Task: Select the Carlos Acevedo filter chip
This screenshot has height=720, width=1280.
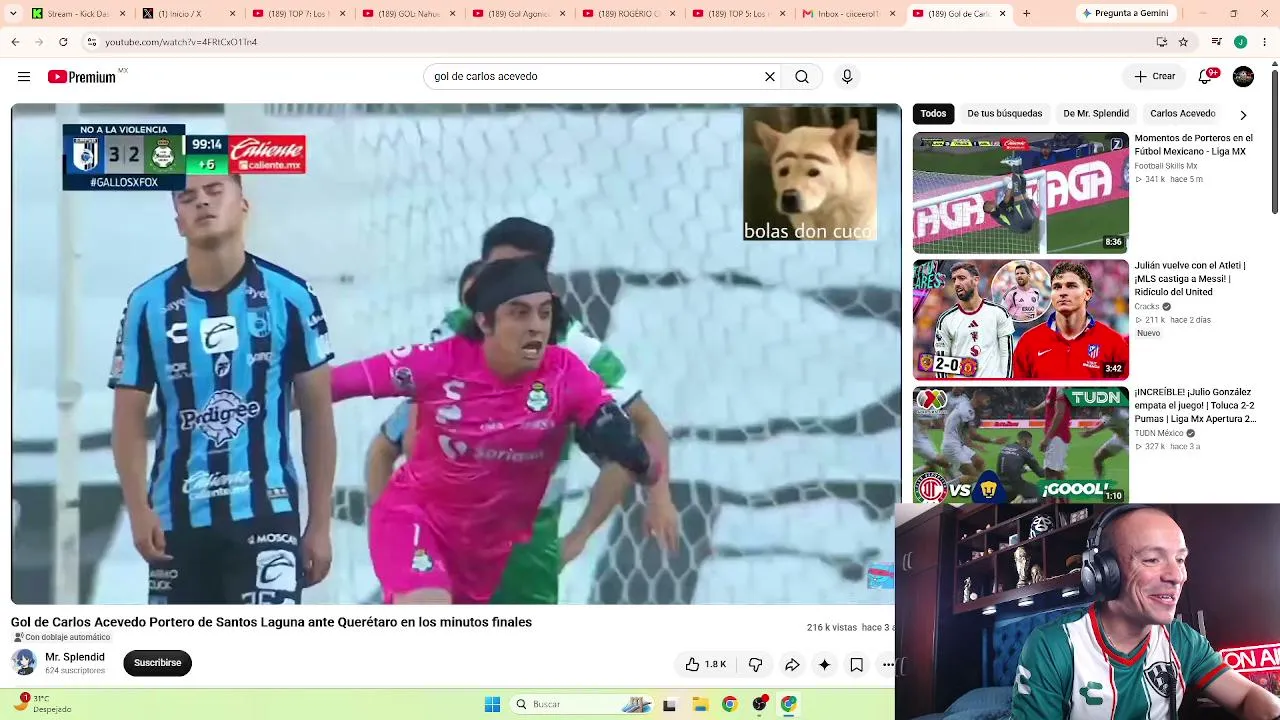Action: [x=1182, y=113]
